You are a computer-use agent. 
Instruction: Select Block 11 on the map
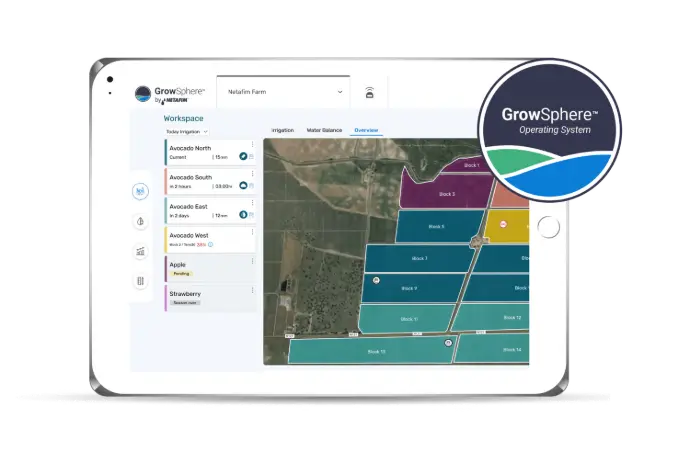point(409,319)
